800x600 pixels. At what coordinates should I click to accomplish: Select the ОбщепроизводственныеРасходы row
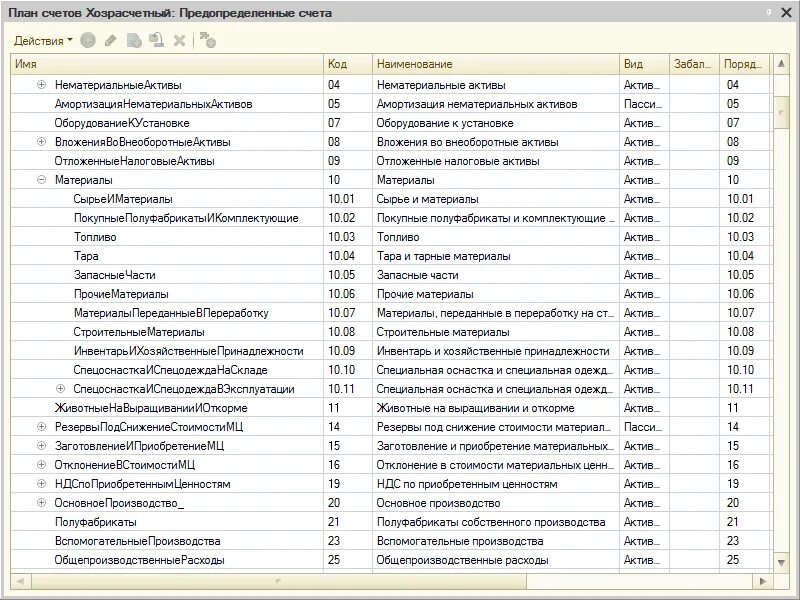point(390,560)
